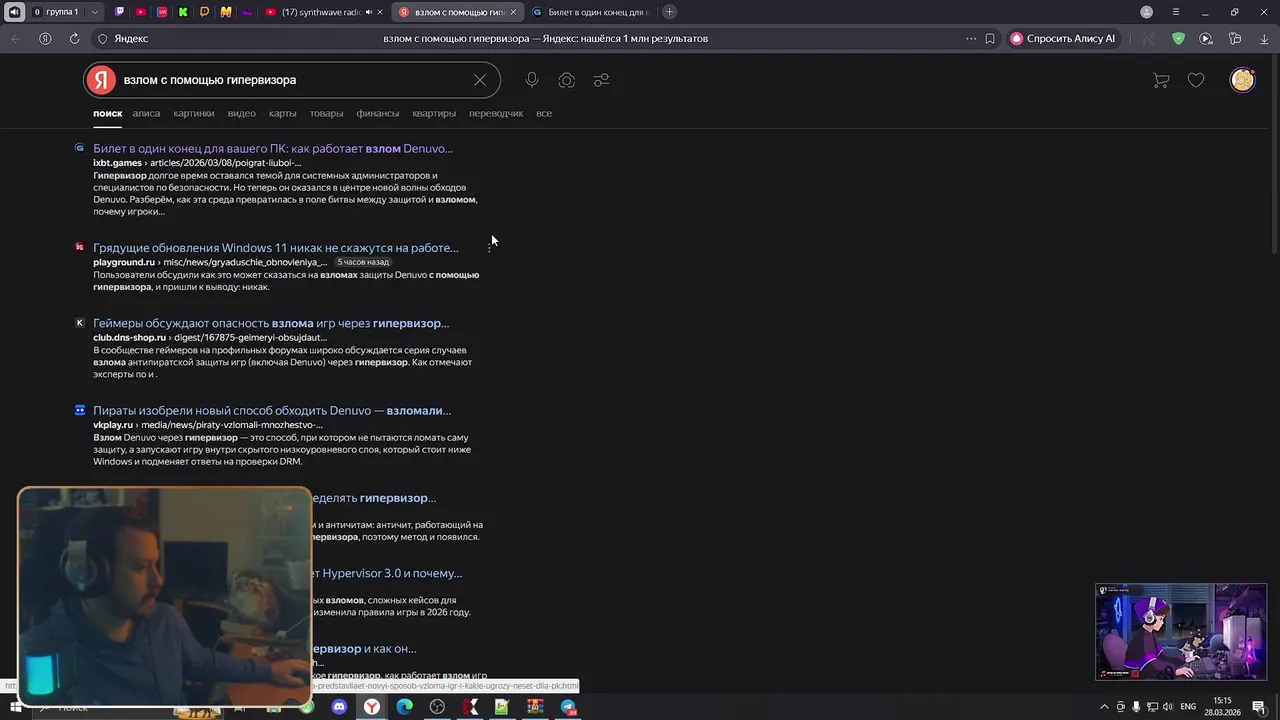Open a new tab with plus button
Image resolution: width=1280 pixels, height=720 pixels.
[669, 12]
